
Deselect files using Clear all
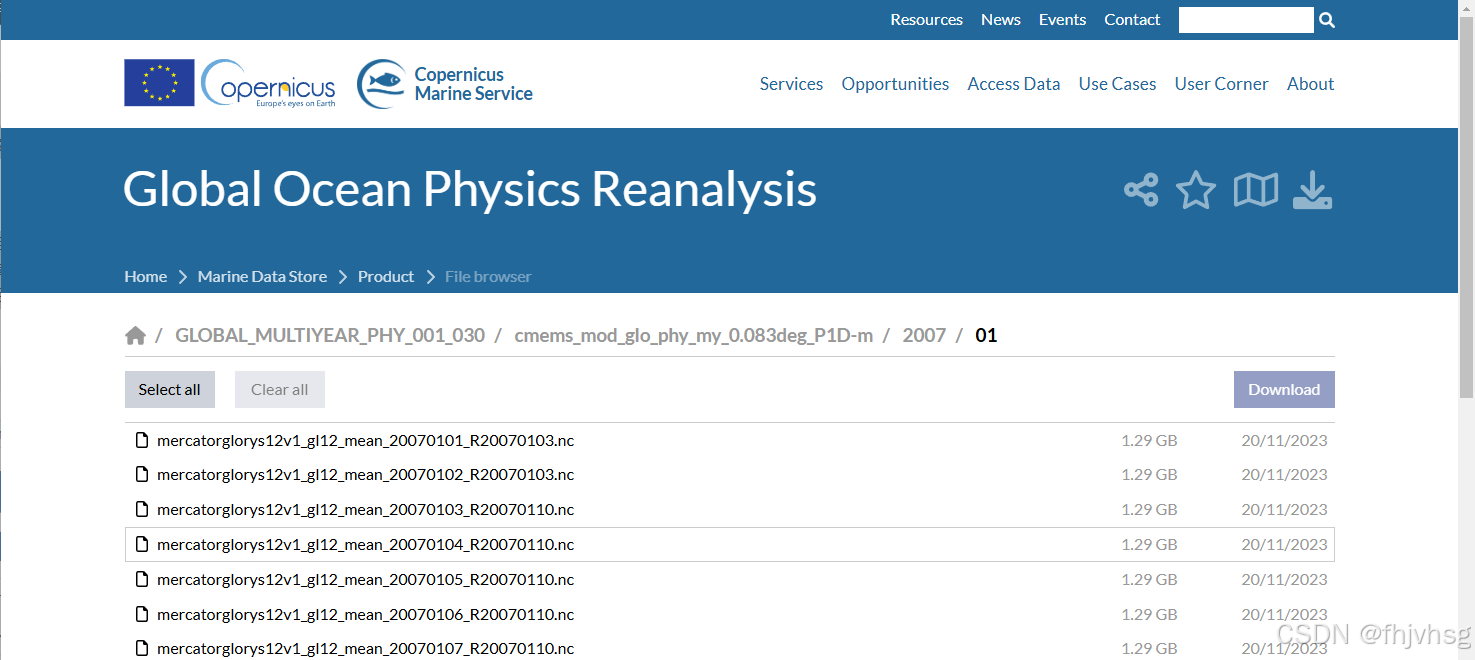coord(279,389)
